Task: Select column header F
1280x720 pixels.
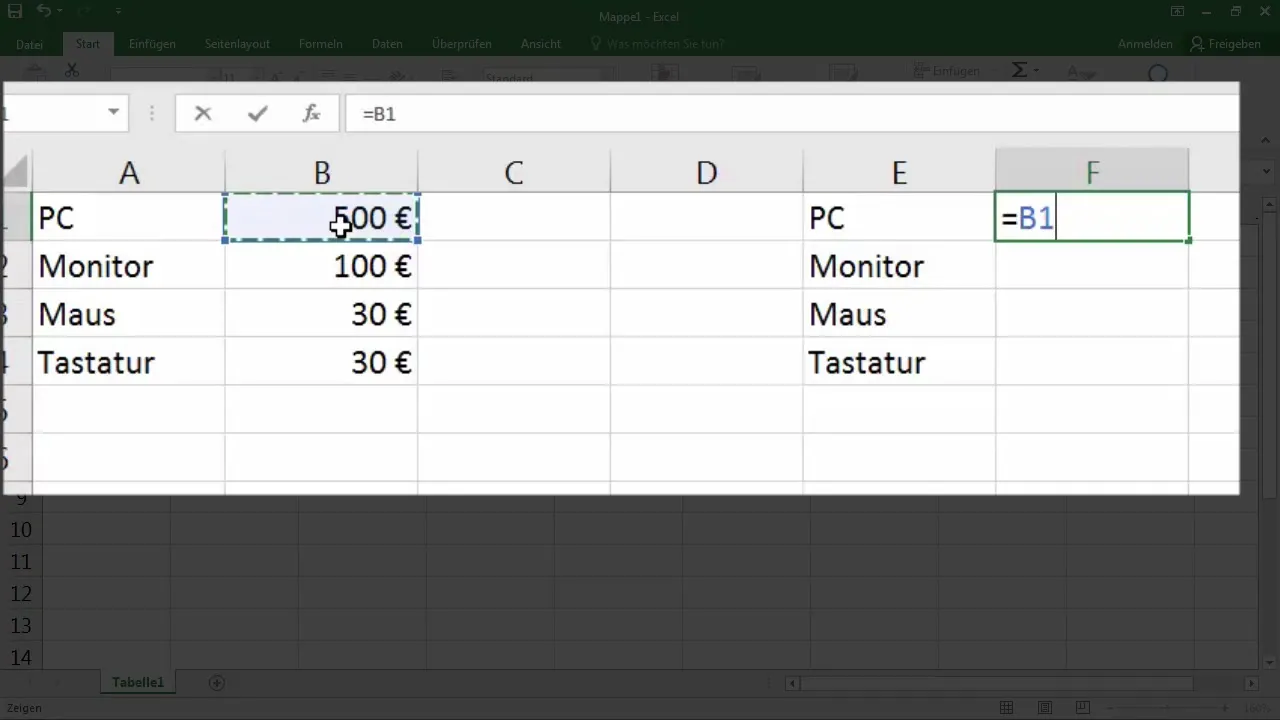Action: 1092,172
